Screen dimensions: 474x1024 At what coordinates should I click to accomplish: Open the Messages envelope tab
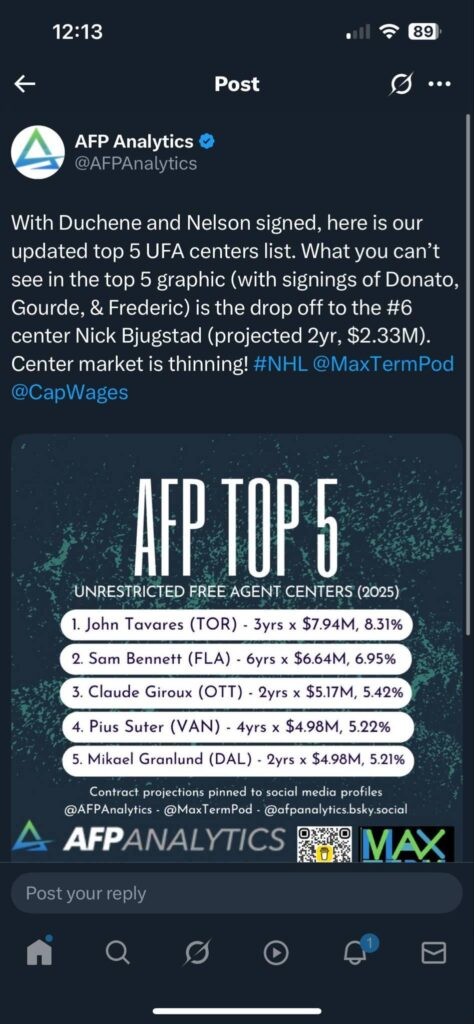(x=434, y=953)
